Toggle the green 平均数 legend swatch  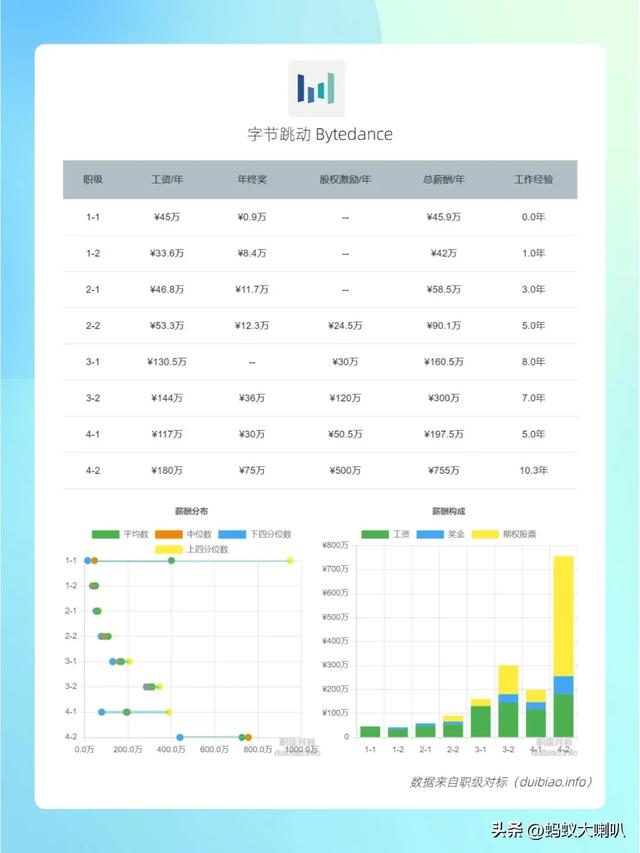click(x=106, y=534)
